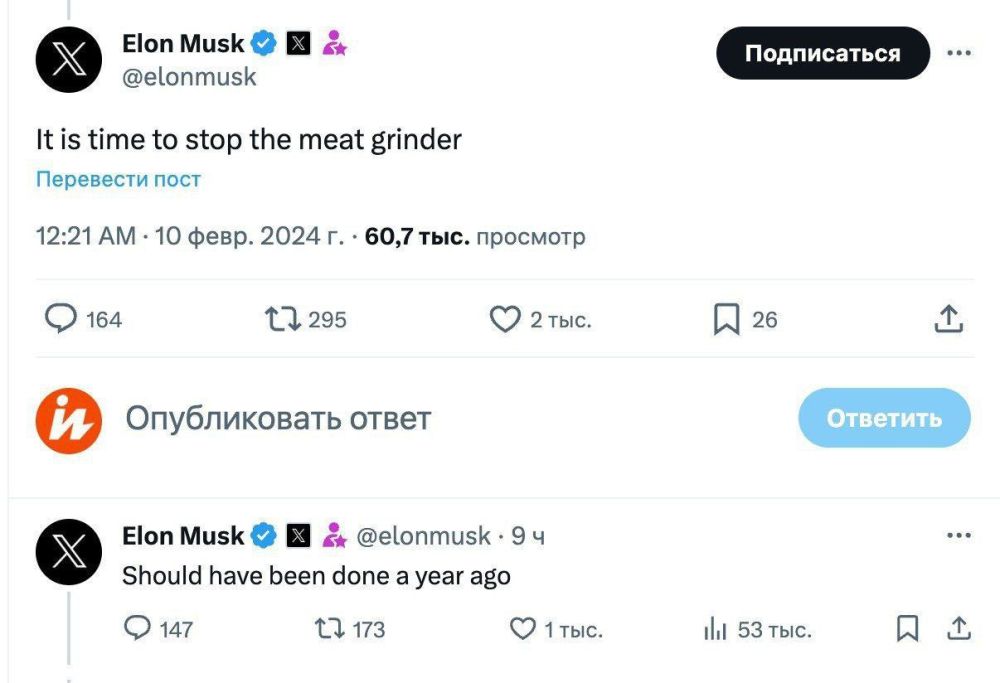Click the Перевести пост link
1000x683 pixels.
[x=118, y=178]
